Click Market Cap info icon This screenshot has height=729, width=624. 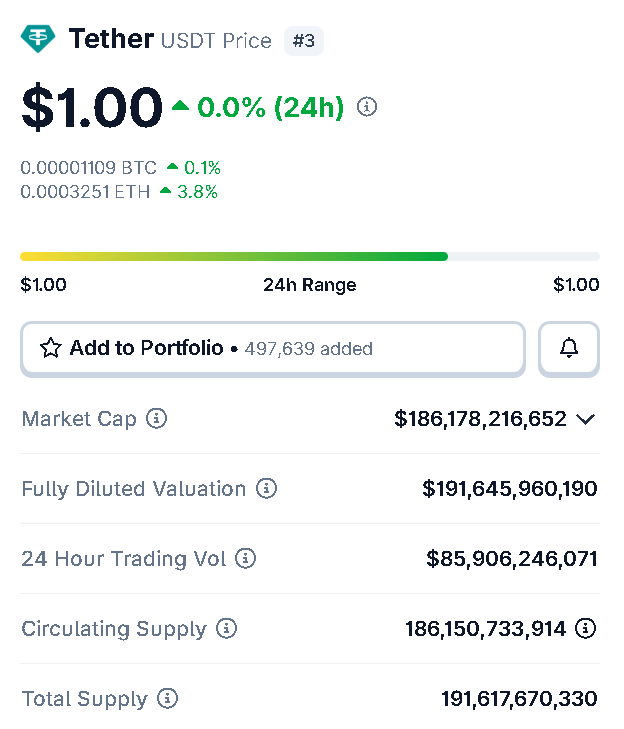tap(156, 418)
